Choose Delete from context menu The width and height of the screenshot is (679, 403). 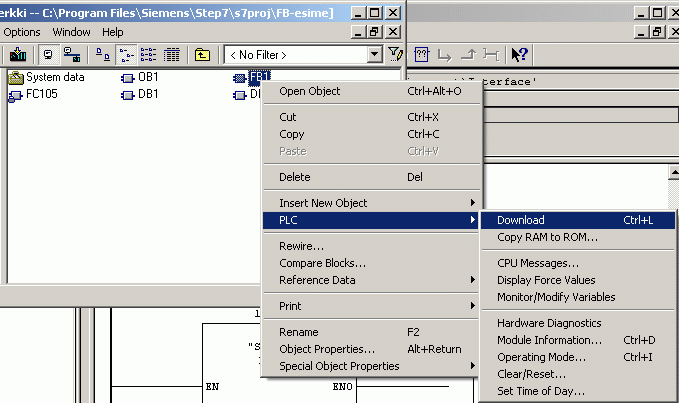click(371, 177)
